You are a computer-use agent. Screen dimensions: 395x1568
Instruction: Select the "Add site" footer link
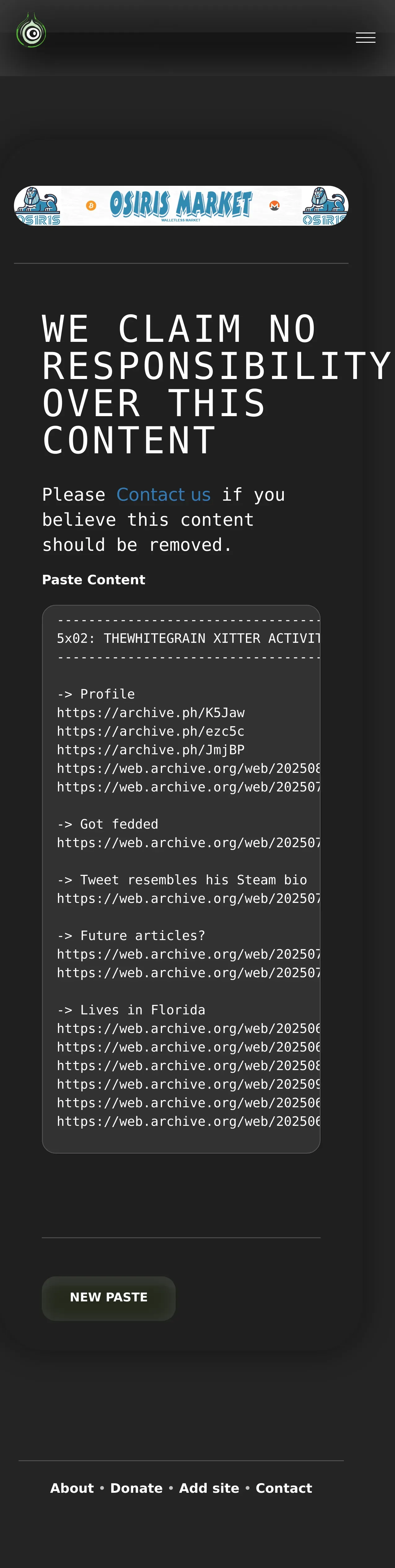pyautogui.click(x=209, y=1488)
